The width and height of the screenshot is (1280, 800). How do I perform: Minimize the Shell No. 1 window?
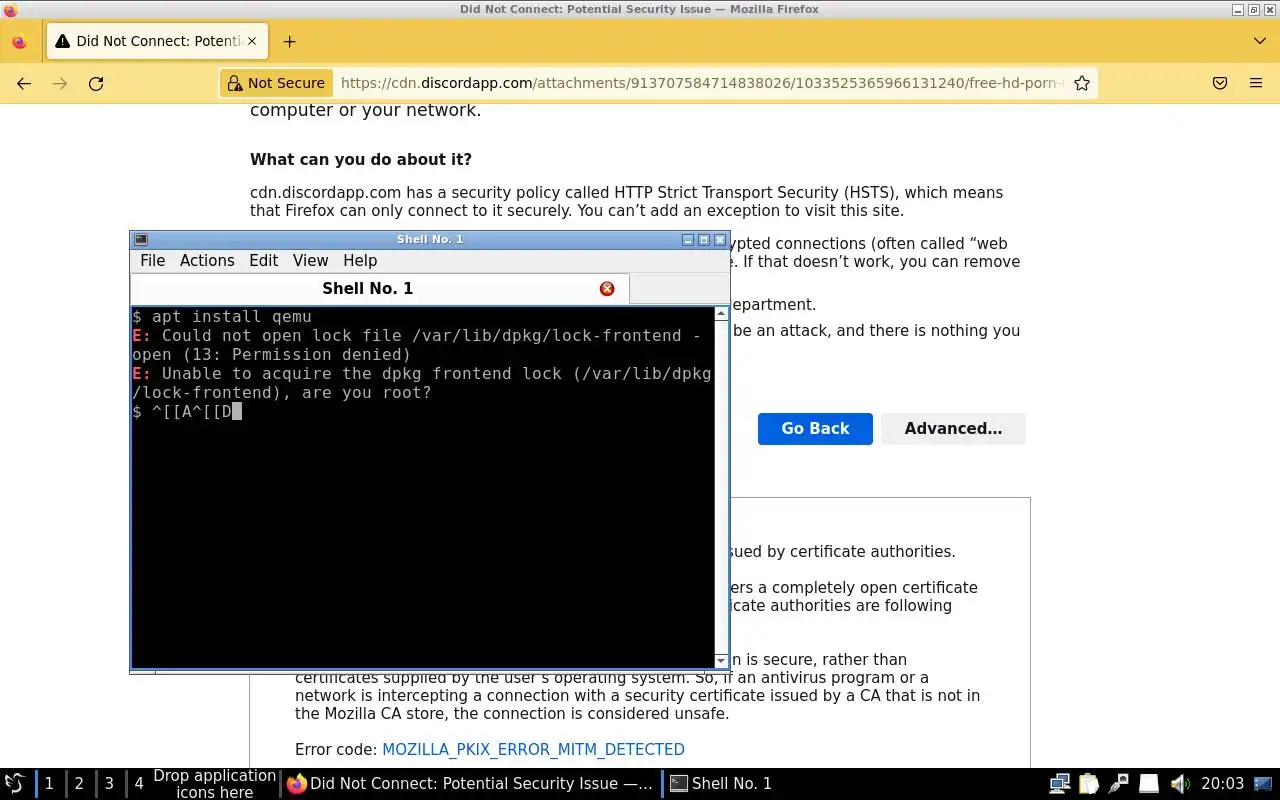(688, 240)
